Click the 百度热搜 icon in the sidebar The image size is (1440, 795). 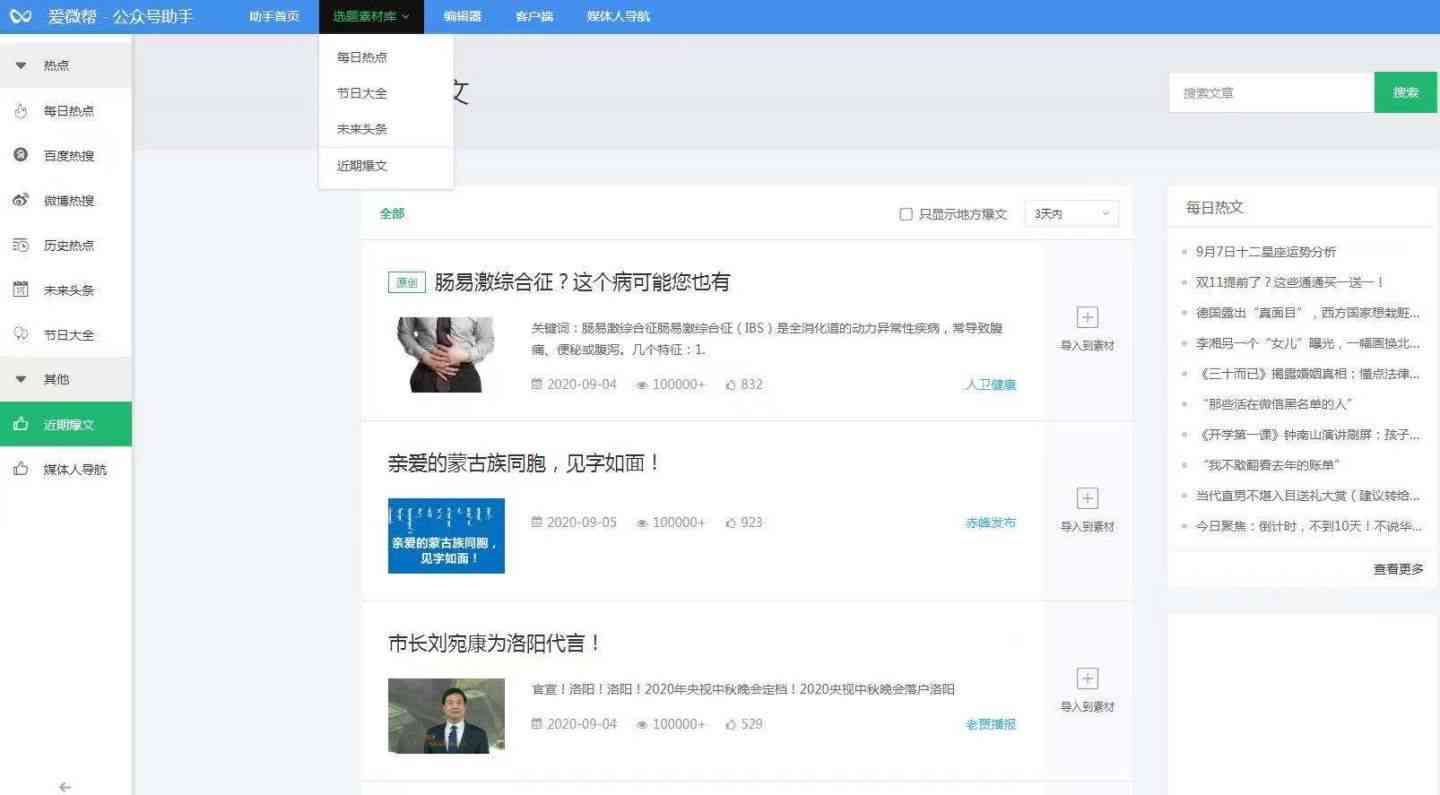click(x=20, y=155)
